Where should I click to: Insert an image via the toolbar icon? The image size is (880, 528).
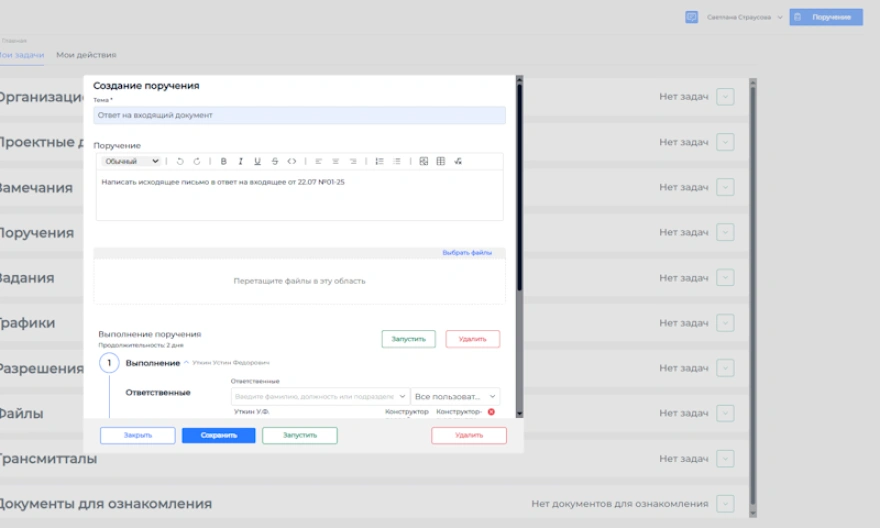pyautogui.click(x=424, y=162)
